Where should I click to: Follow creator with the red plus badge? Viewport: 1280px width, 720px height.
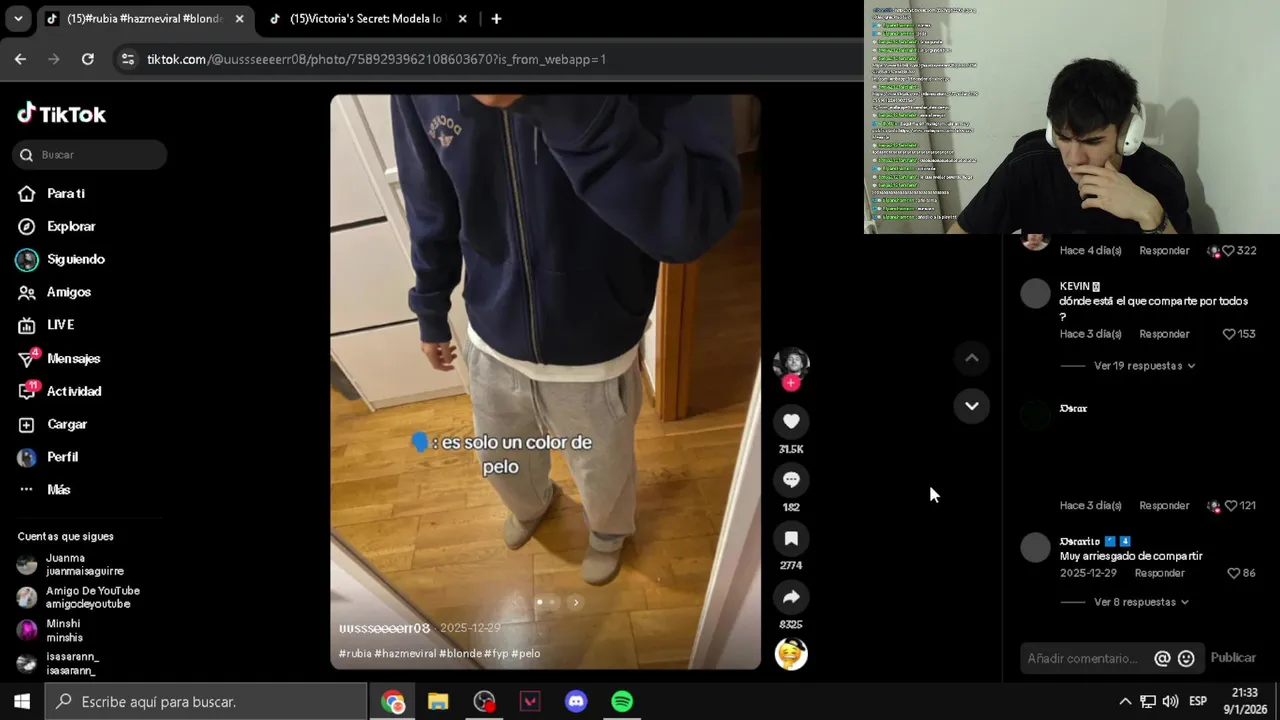click(x=791, y=383)
